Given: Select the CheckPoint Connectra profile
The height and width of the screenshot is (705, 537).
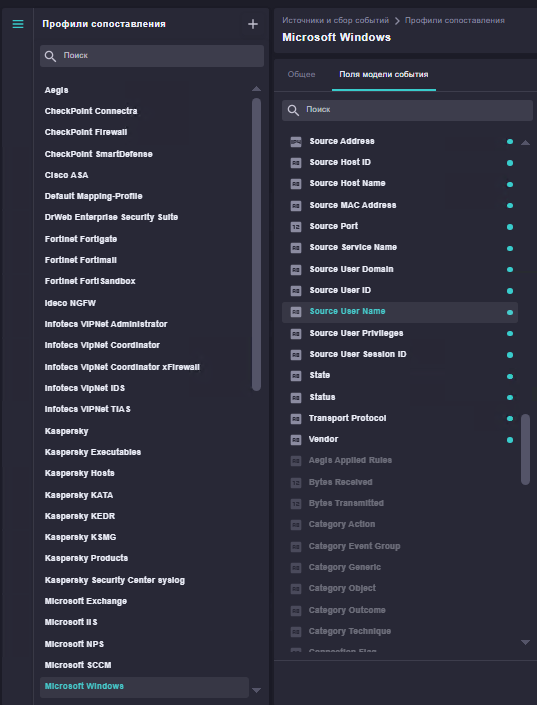Looking at the screenshot, I should coord(91,111).
